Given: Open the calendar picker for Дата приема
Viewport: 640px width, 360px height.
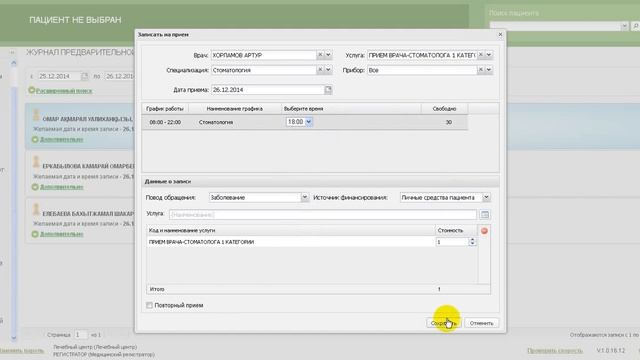Looking at the screenshot, I should point(328,89).
